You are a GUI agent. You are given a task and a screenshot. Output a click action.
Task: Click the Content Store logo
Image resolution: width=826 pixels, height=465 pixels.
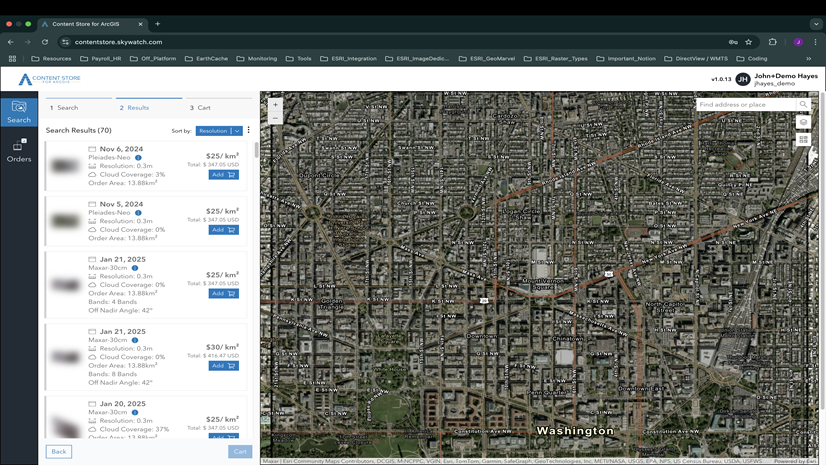click(50, 79)
